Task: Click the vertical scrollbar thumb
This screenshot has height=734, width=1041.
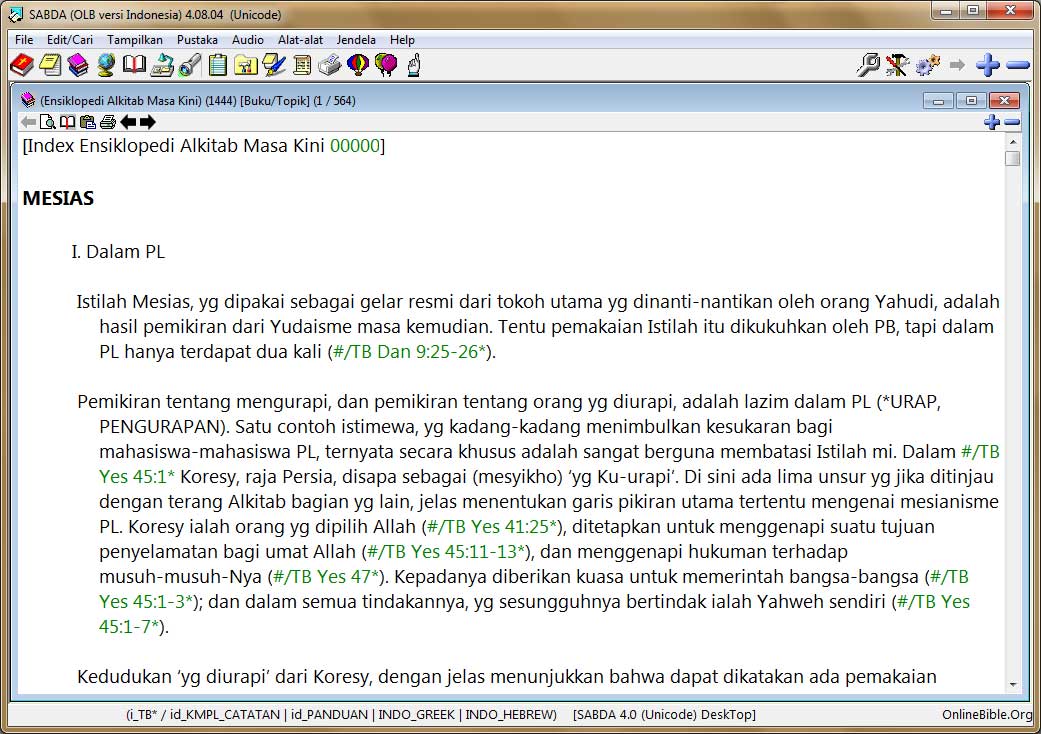Action: (x=1012, y=159)
